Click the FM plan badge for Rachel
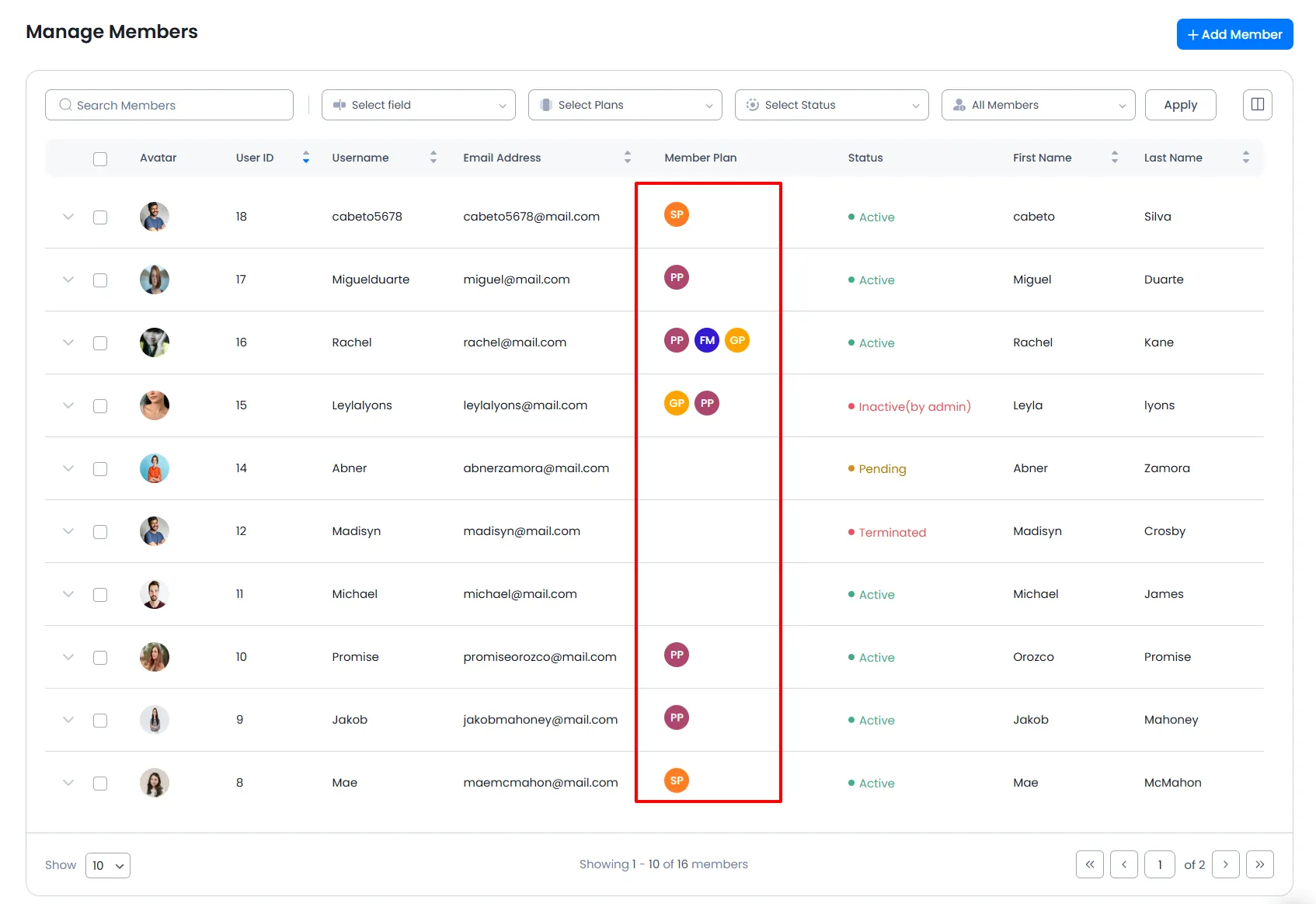The image size is (1316, 904). [x=706, y=340]
